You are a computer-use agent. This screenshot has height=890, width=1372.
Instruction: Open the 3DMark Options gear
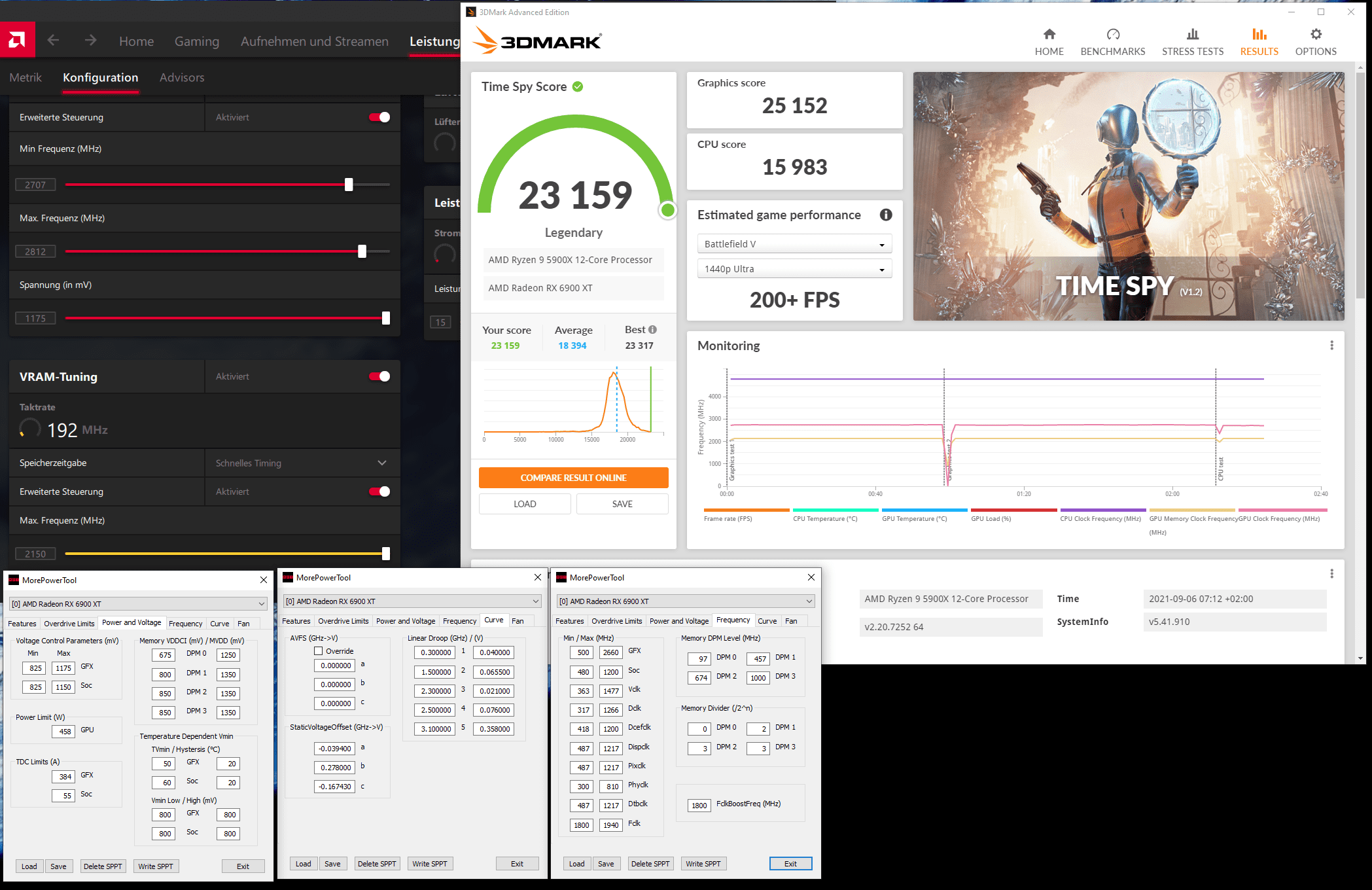pyautogui.click(x=1316, y=34)
